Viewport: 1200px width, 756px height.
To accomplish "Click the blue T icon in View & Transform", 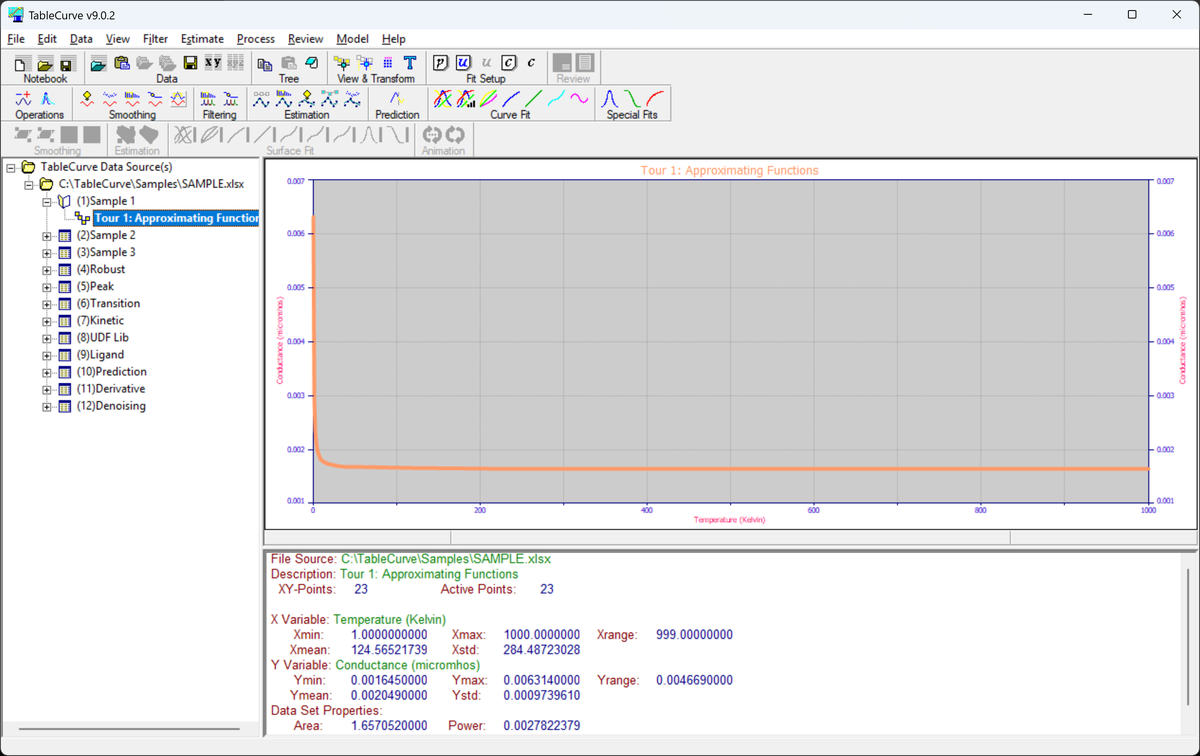I will click(x=409, y=64).
